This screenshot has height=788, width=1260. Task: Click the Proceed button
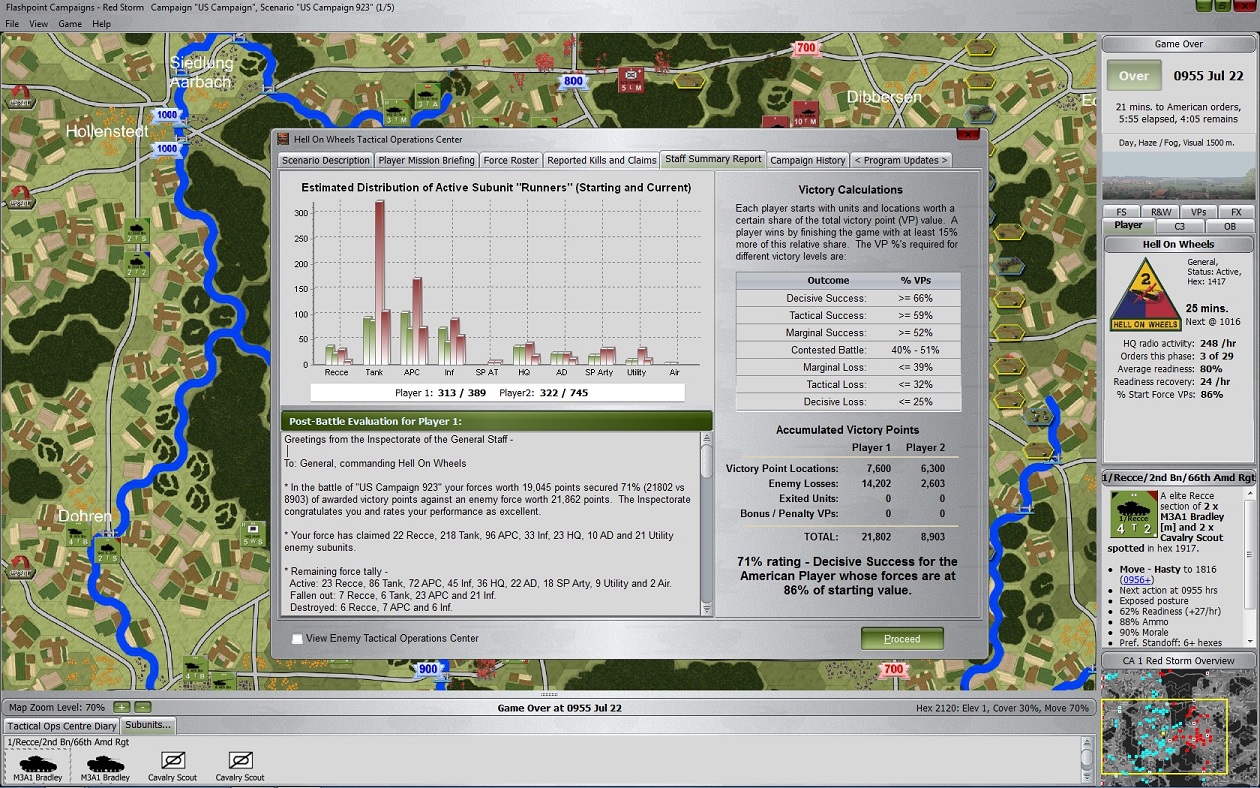pyautogui.click(x=902, y=639)
